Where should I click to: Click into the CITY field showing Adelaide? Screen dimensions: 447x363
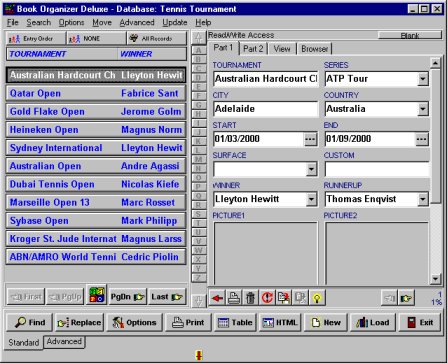tap(266, 109)
